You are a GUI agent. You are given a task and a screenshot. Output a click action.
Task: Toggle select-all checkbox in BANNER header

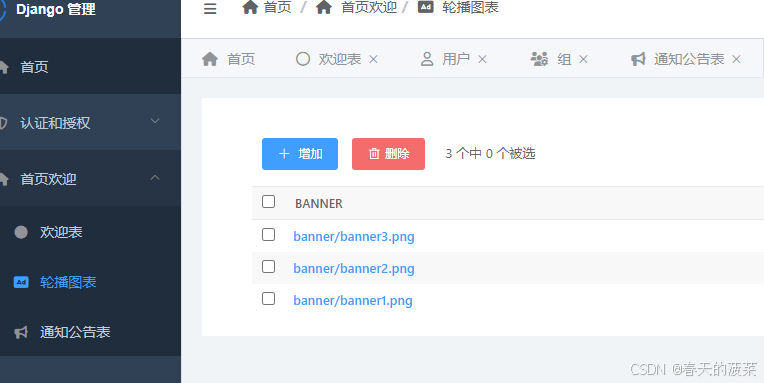tap(268, 202)
